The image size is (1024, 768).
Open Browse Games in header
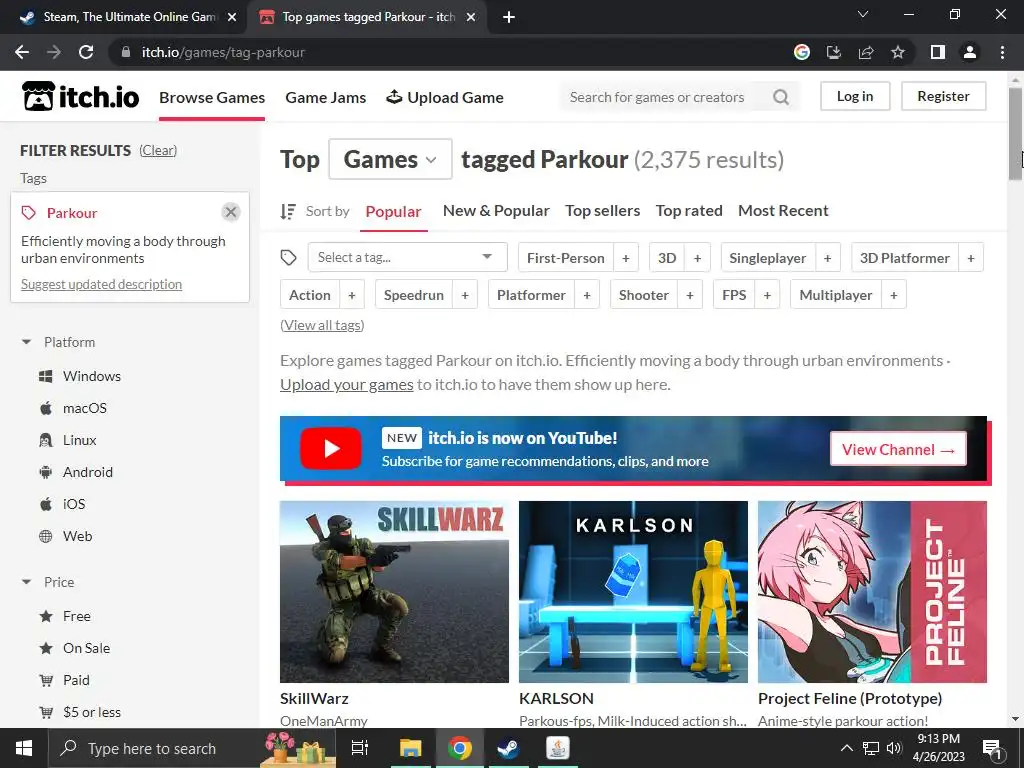click(x=212, y=97)
